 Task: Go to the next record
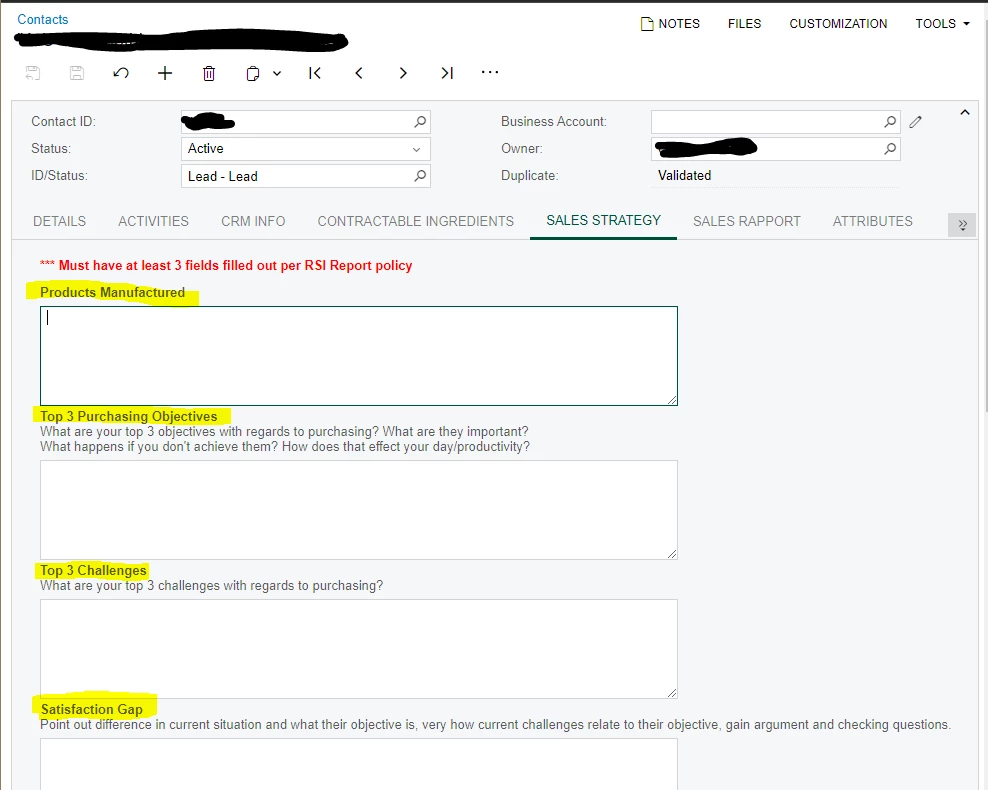click(x=403, y=73)
